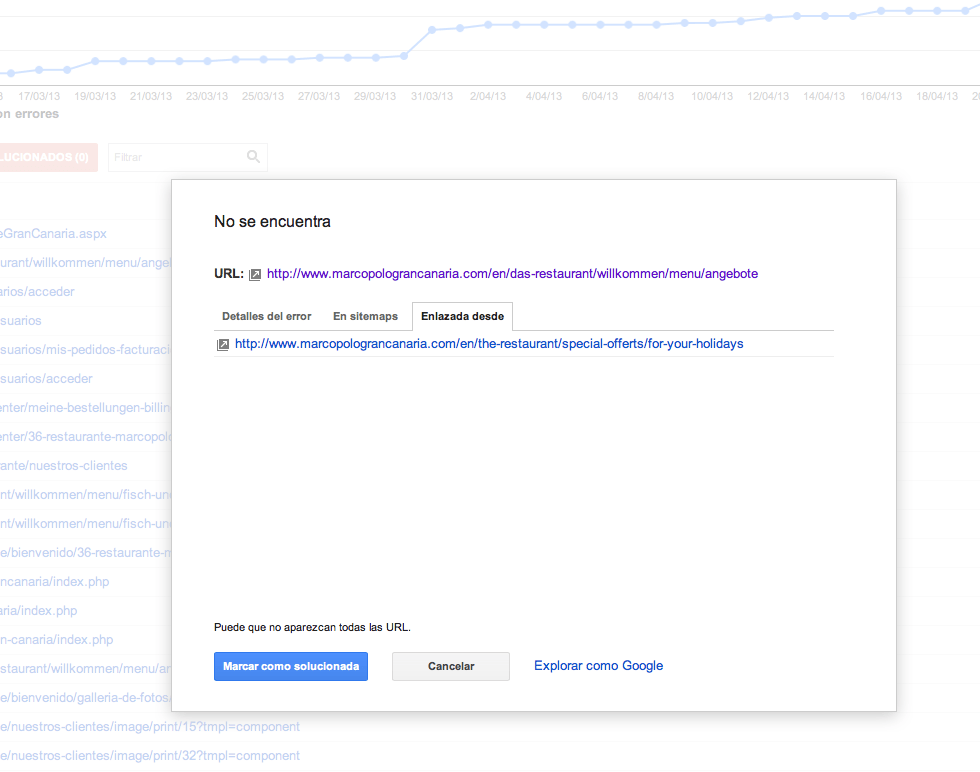Select the arios/acceder error row

click(37, 292)
